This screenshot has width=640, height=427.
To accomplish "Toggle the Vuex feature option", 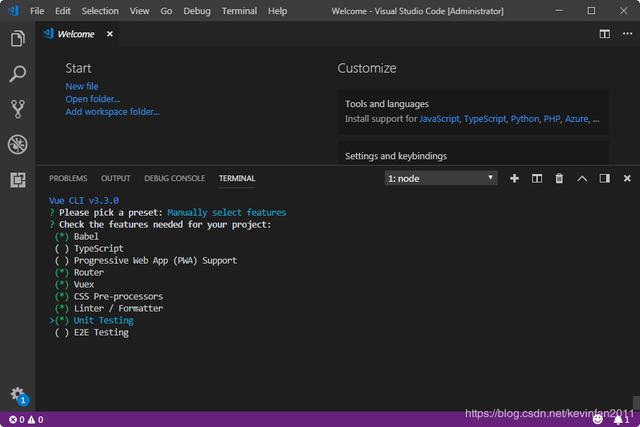I will (74, 284).
